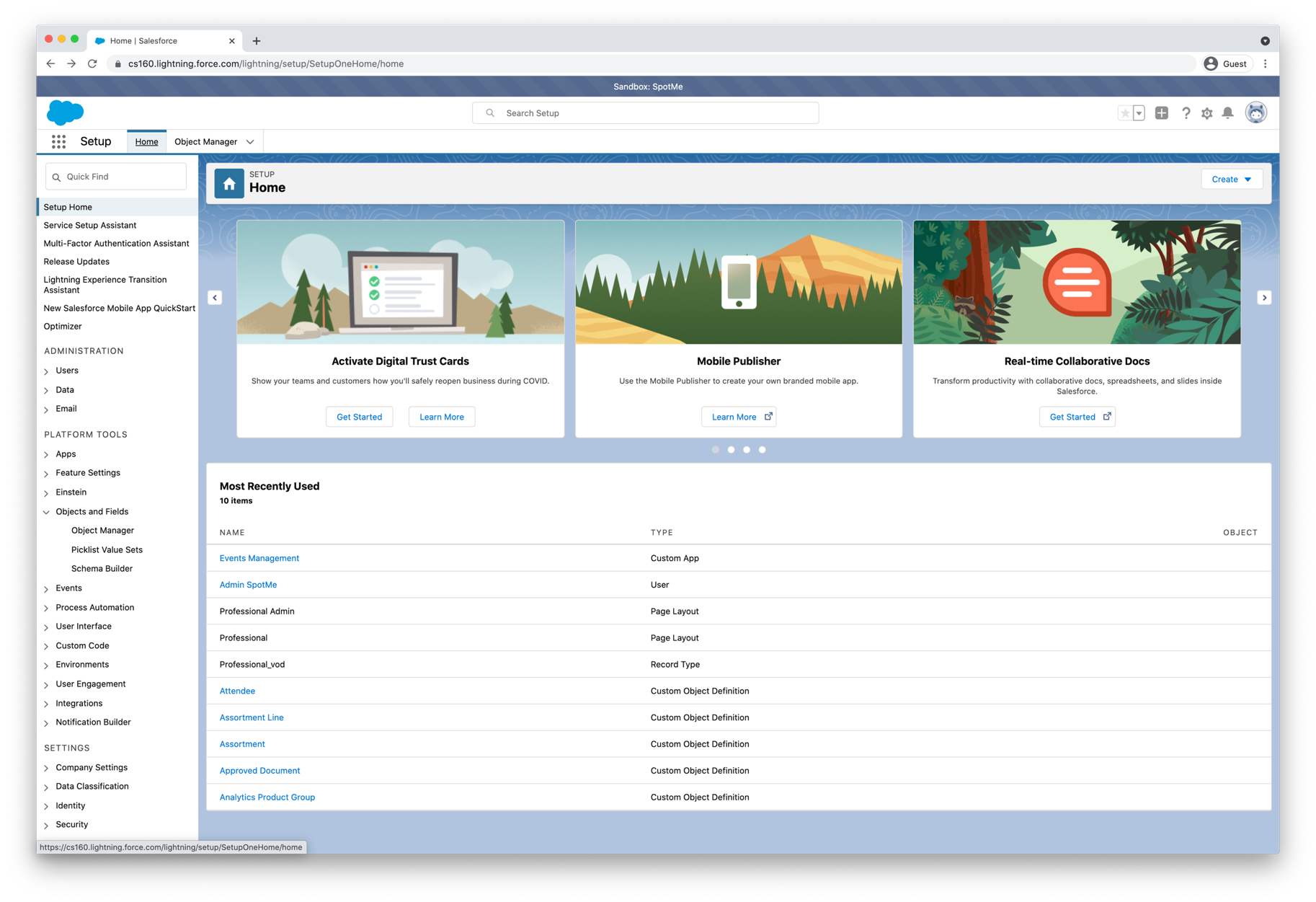Go to next carousel slide arrow
1316x902 pixels.
point(1264,297)
